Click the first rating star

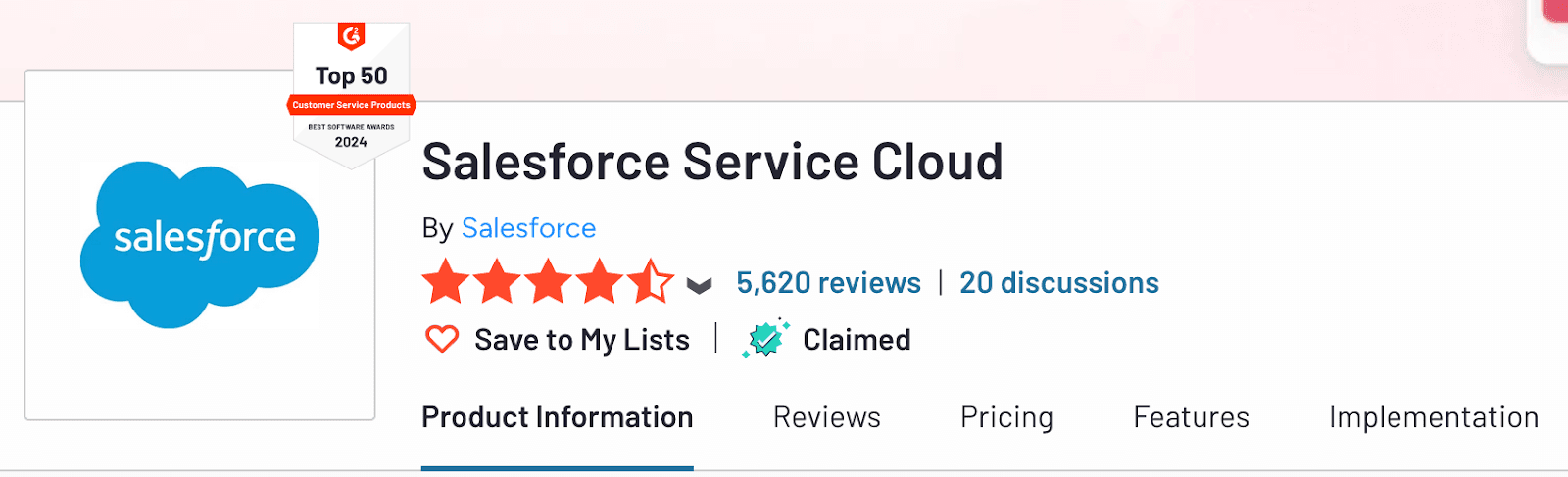447,282
